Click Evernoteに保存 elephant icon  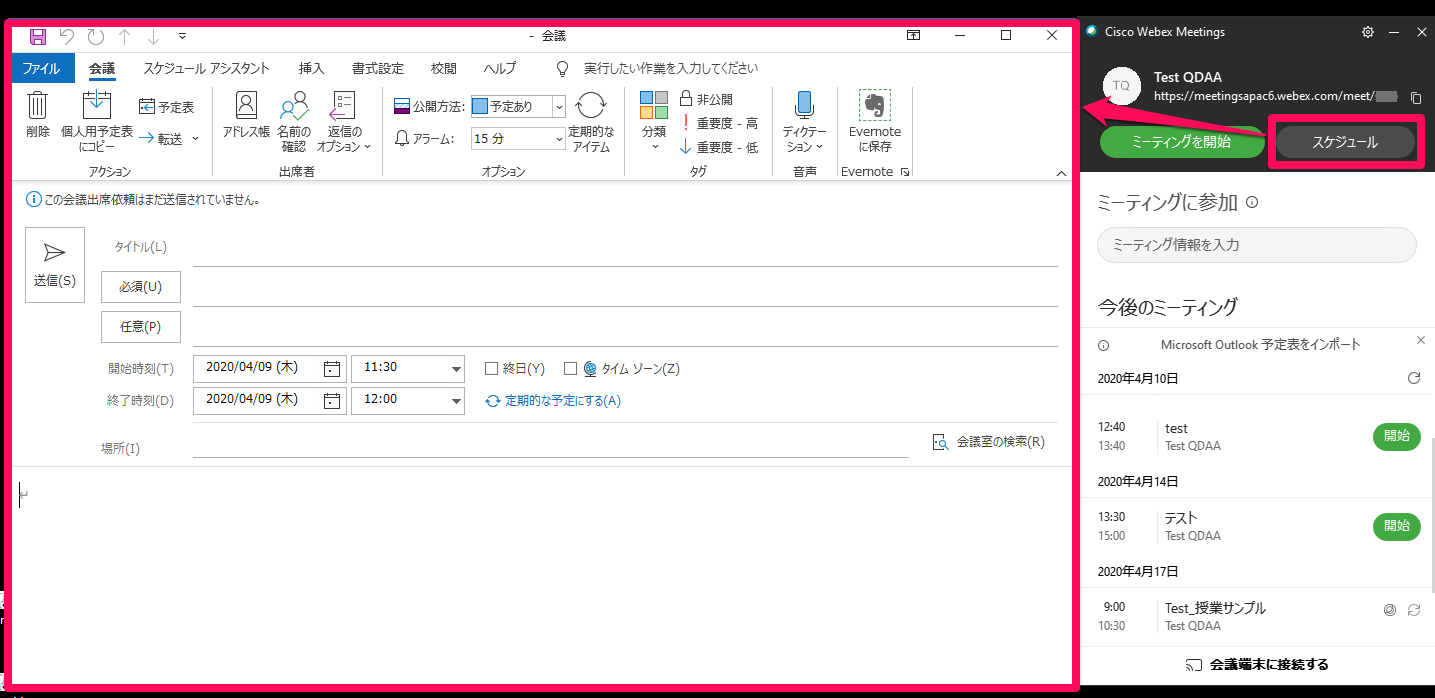pyautogui.click(x=875, y=120)
